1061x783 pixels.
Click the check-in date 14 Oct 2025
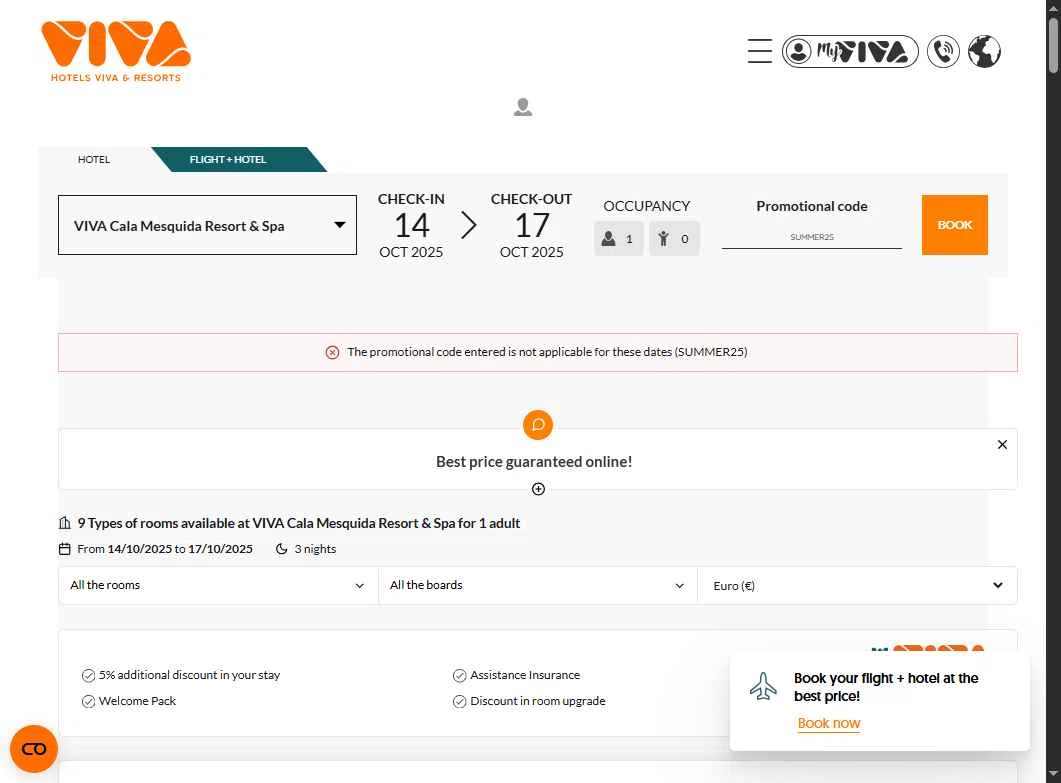(x=411, y=225)
